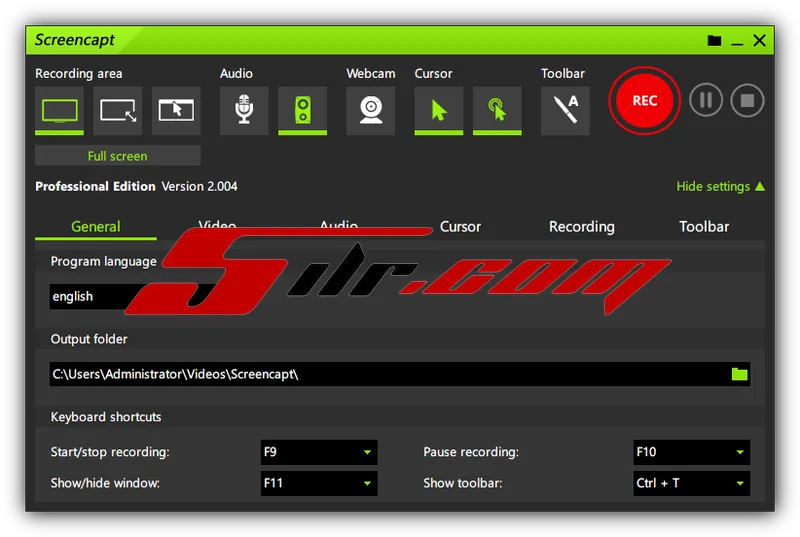The image size is (800, 537).
Task: Click the Keyboard shortcuts heading
Action: 106,417
